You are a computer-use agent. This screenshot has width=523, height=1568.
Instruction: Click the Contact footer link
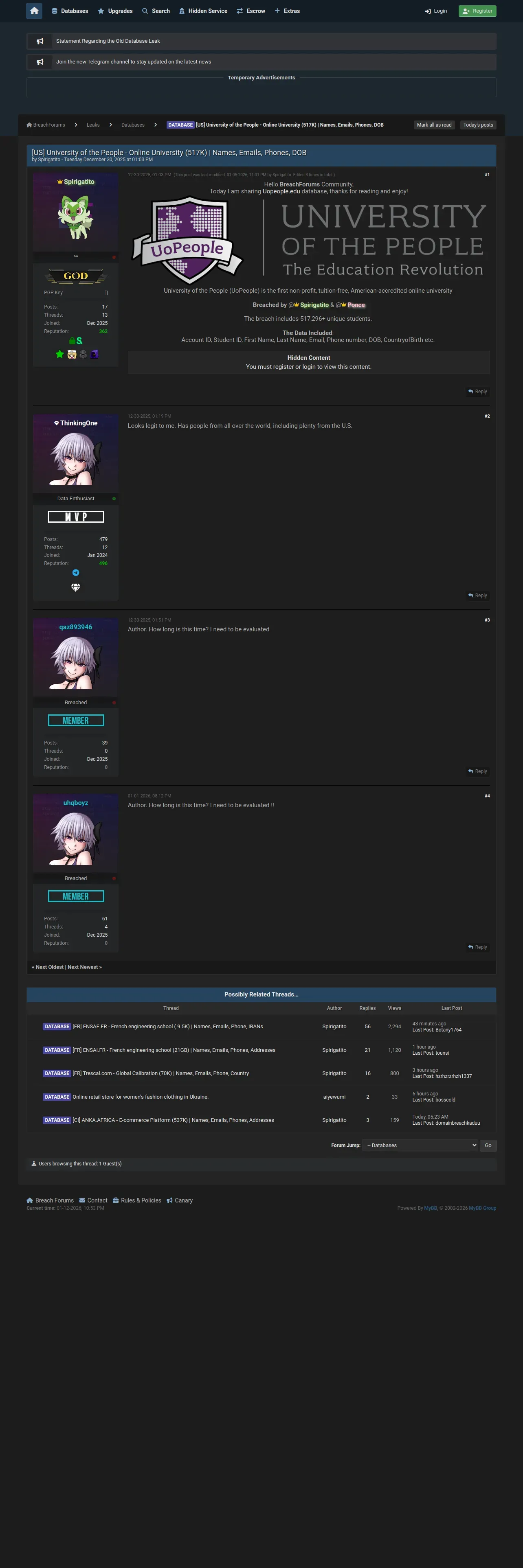click(93, 1200)
